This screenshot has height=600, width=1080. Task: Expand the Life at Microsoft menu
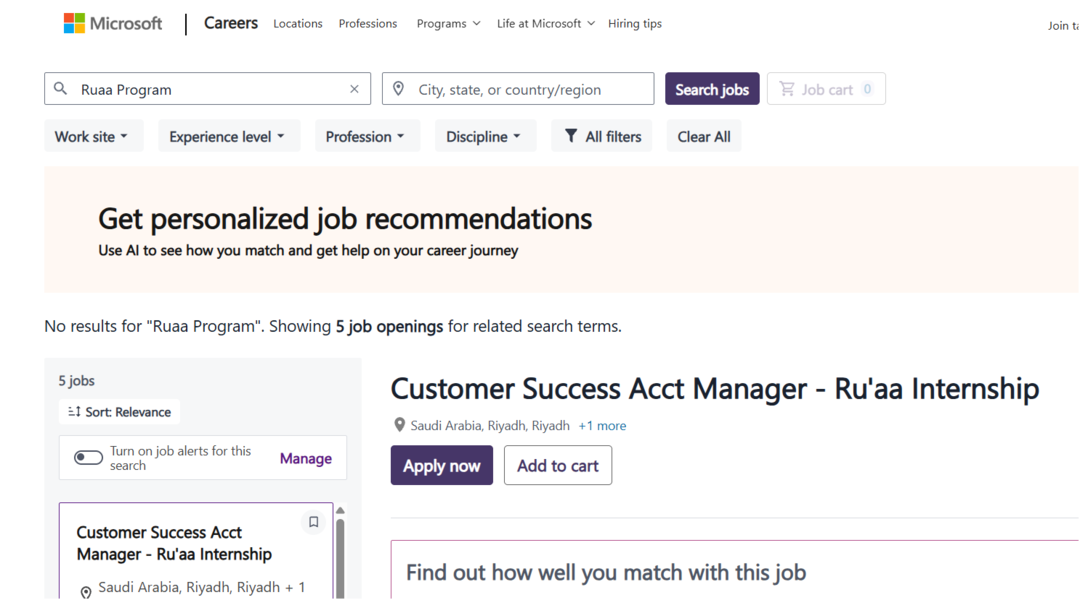[x=546, y=23]
